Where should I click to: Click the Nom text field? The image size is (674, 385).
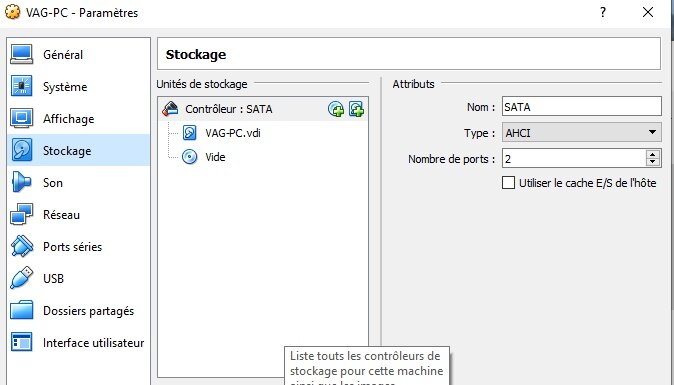click(582, 107)
